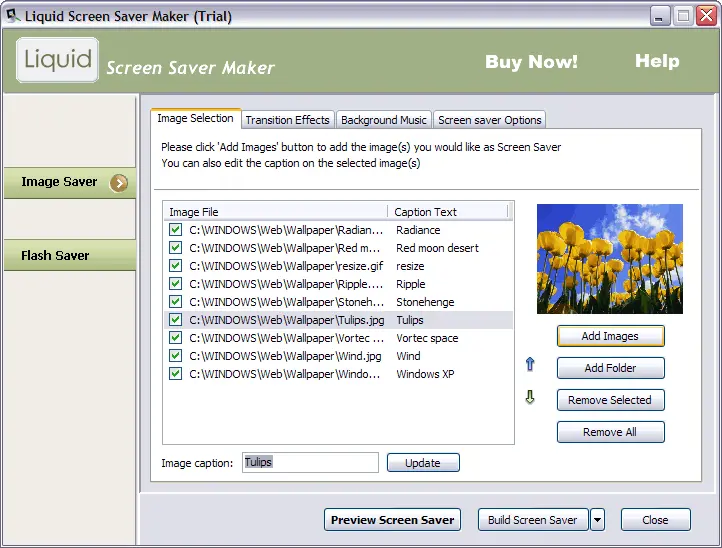Click the Preview Screen Saver button
The width and height of the screenshot is (722, 548).
(x=393, y=520)
